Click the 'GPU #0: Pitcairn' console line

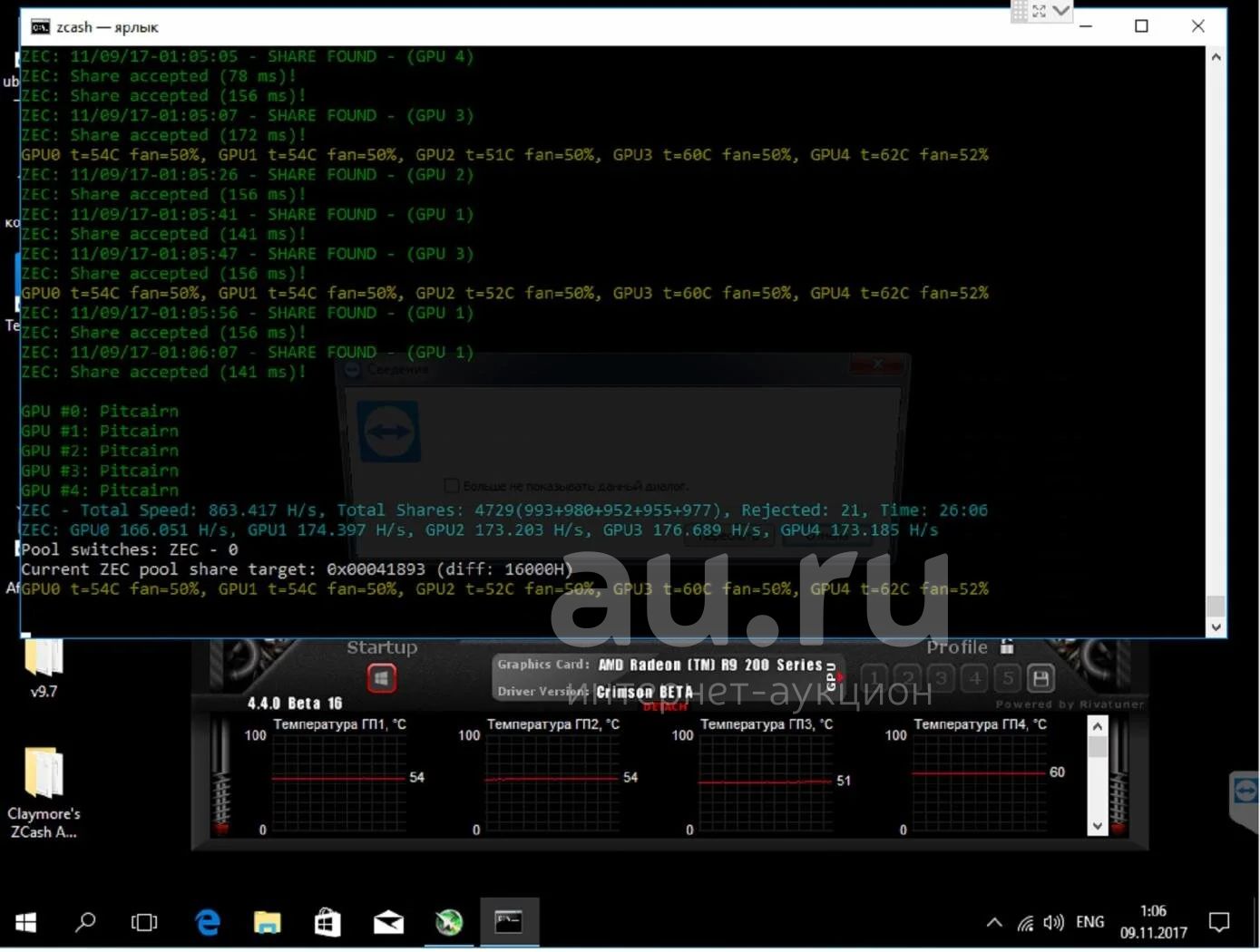pos(100,412)
